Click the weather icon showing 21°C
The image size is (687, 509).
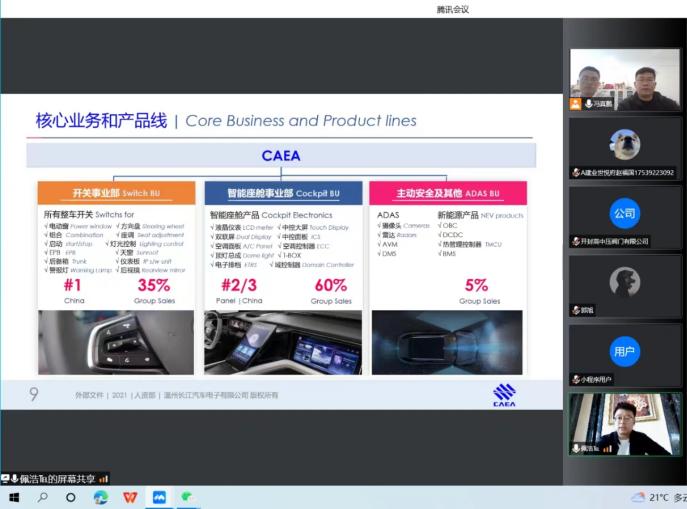click(638, 497)
